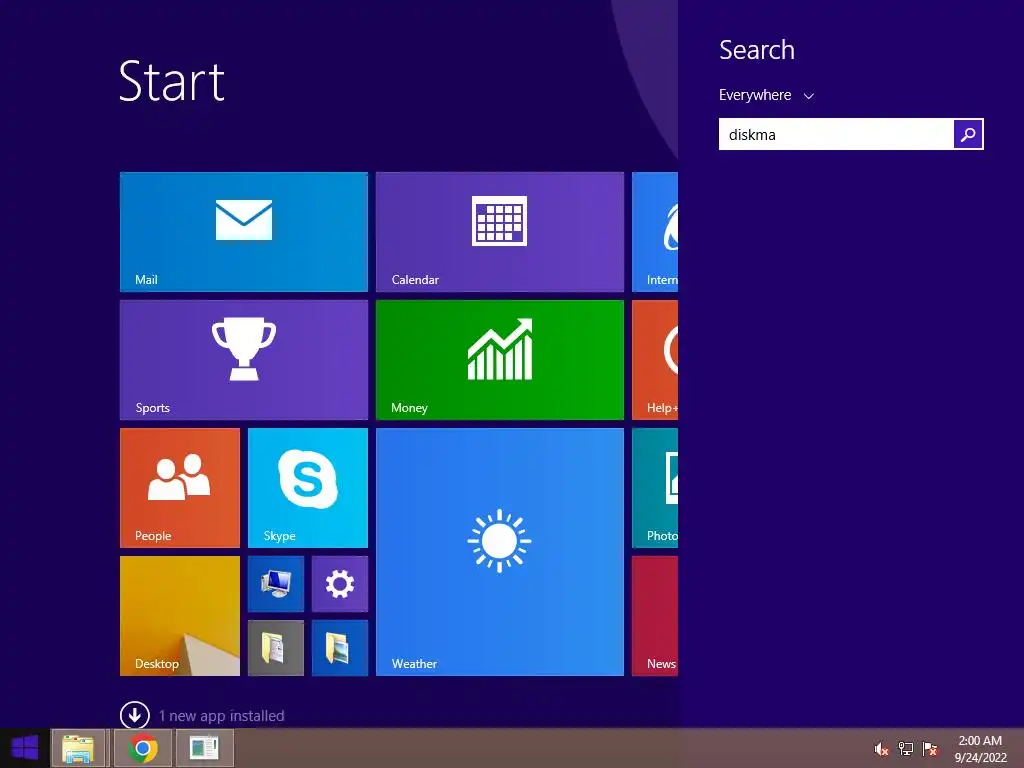Show all apps with the down arrow
Screen dimensions: 1024x768
point(135,715)
